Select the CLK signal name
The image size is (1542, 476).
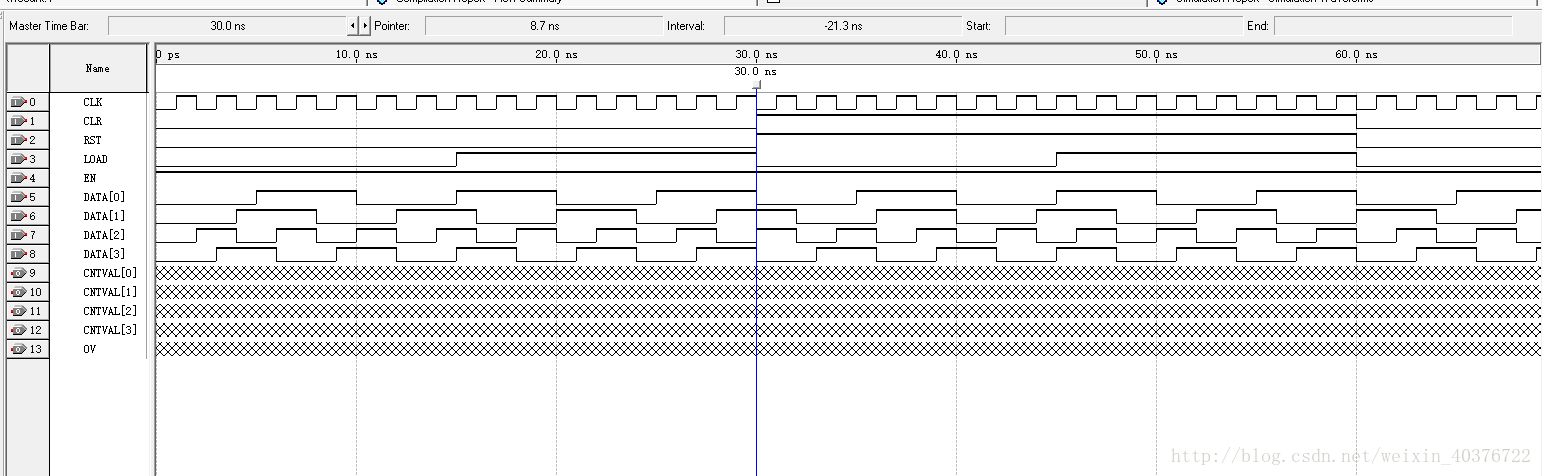tap(93, 102)
